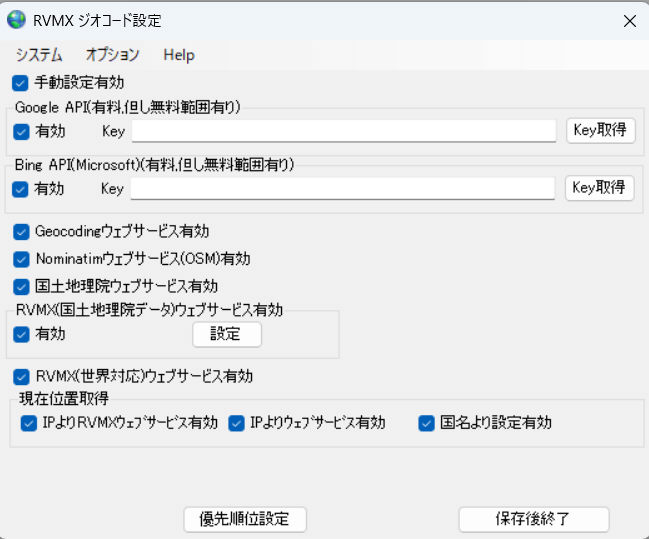Uncheck 国土地理院ウェブサービス有効 checkbox
649x539 pixels.
(x=21, y=286)
